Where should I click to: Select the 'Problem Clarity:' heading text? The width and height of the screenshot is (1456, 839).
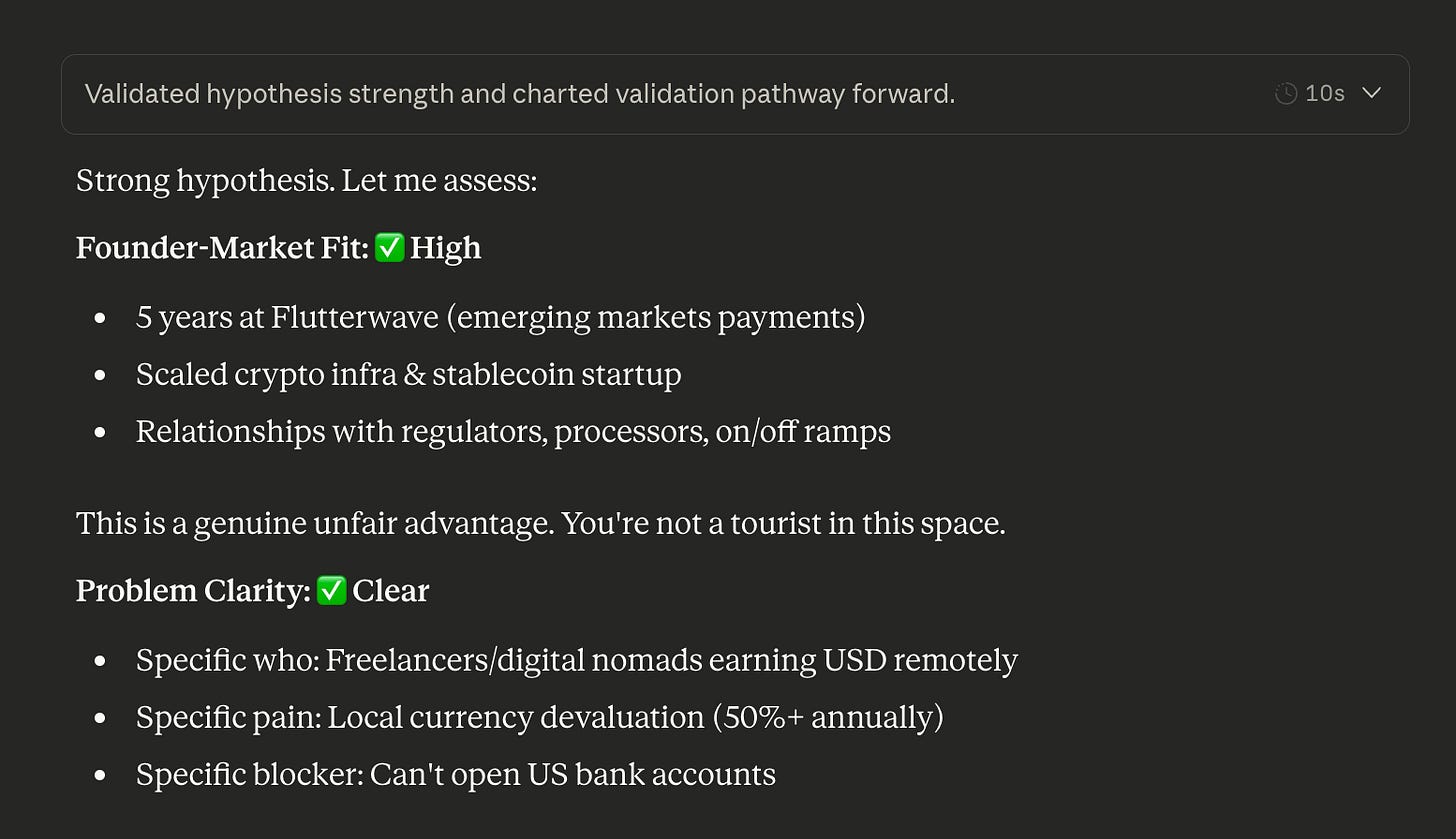194,591
